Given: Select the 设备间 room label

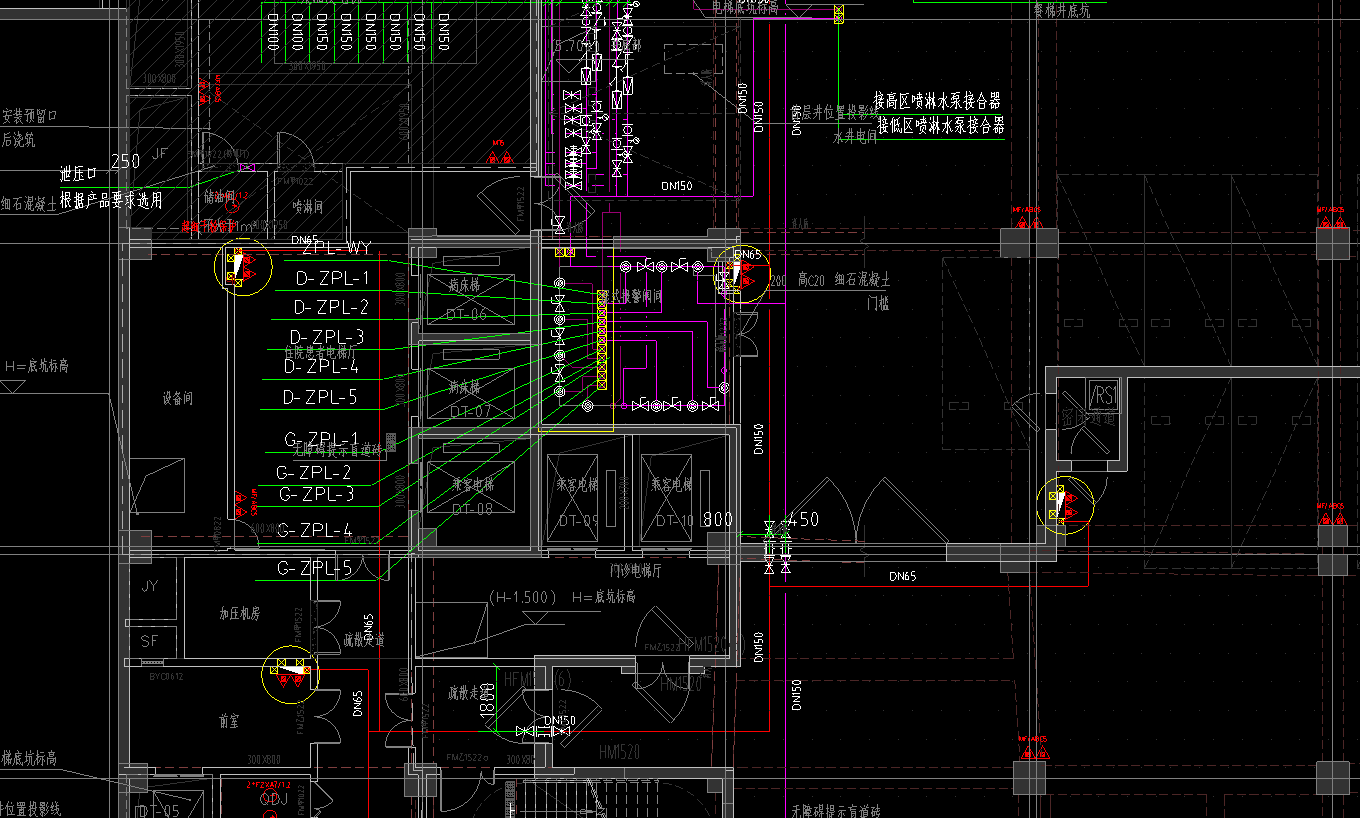Looking at the screenshot, I should click(177, 398).
